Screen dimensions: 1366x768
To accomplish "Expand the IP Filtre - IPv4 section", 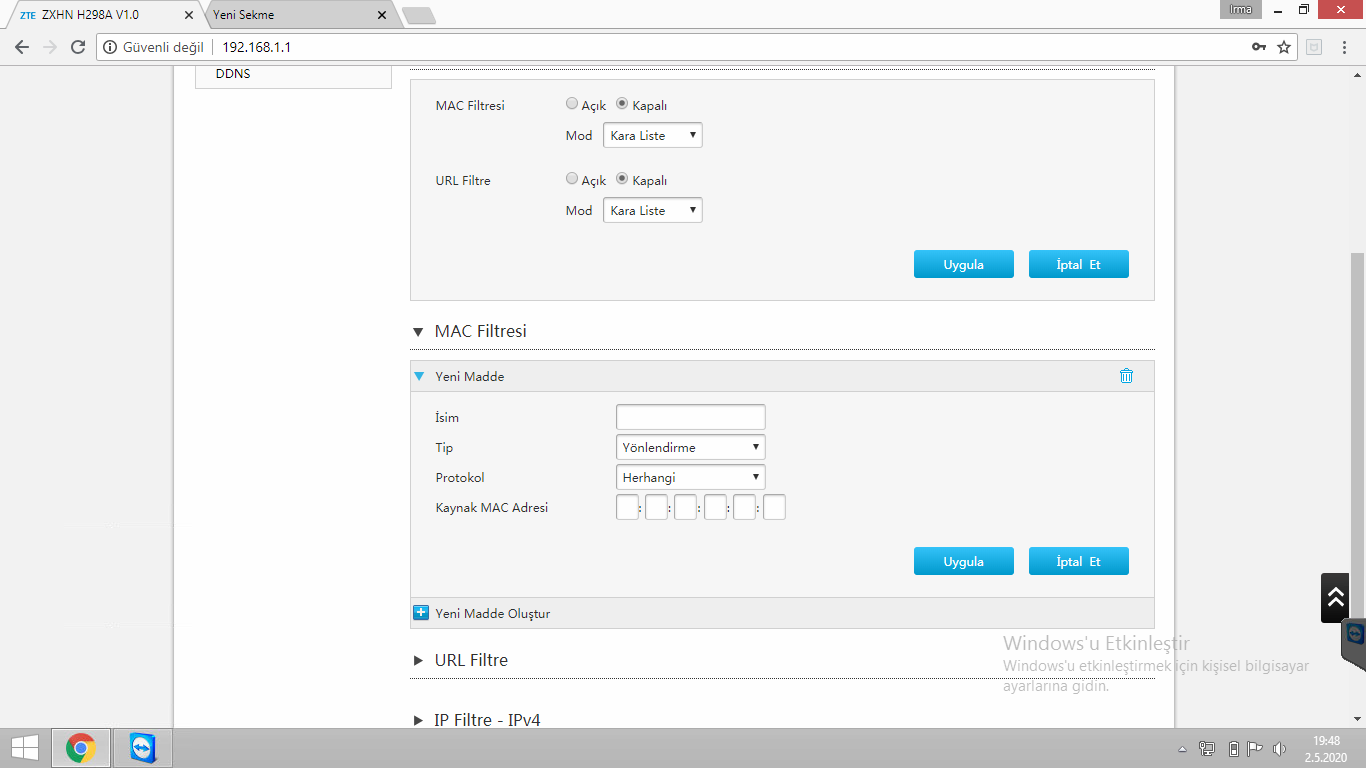I will (477, 720).
